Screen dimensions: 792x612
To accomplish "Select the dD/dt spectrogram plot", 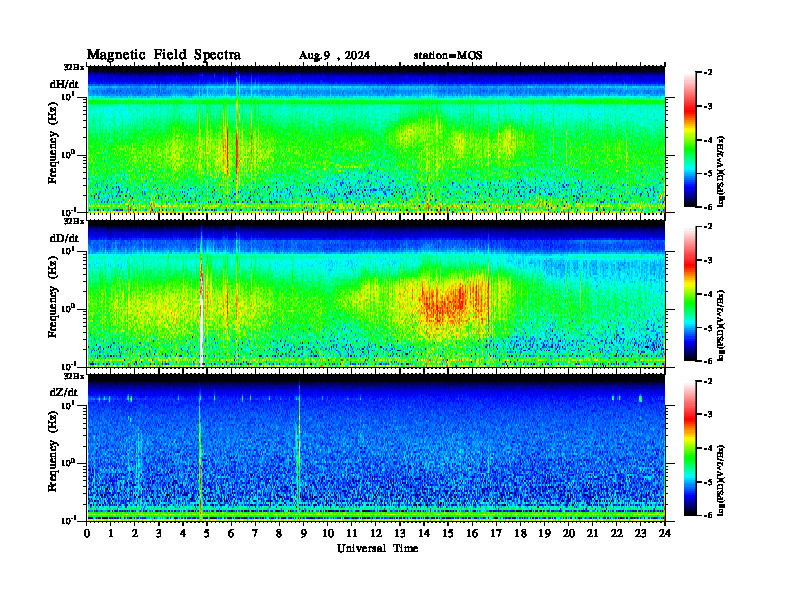I will (x=376, y=295).
